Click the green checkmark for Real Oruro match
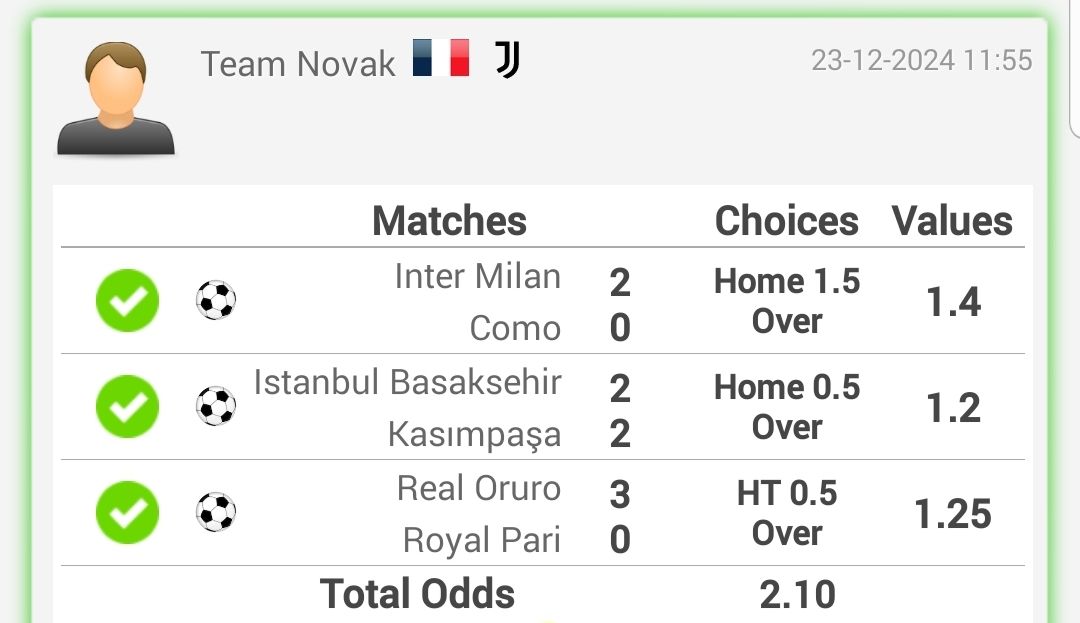The width and height of the screenshot is (1080, 623). coord(127,512)
